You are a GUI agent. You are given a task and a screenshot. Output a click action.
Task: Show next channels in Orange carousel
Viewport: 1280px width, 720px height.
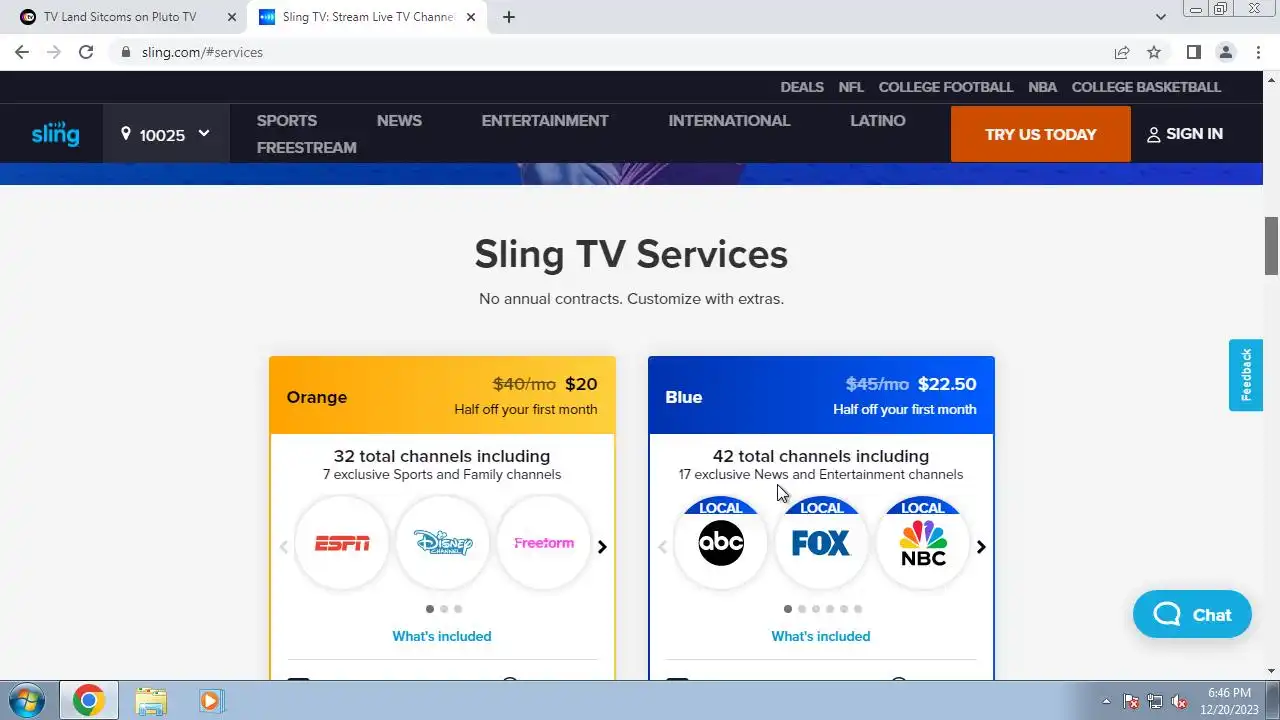point(602,547)
